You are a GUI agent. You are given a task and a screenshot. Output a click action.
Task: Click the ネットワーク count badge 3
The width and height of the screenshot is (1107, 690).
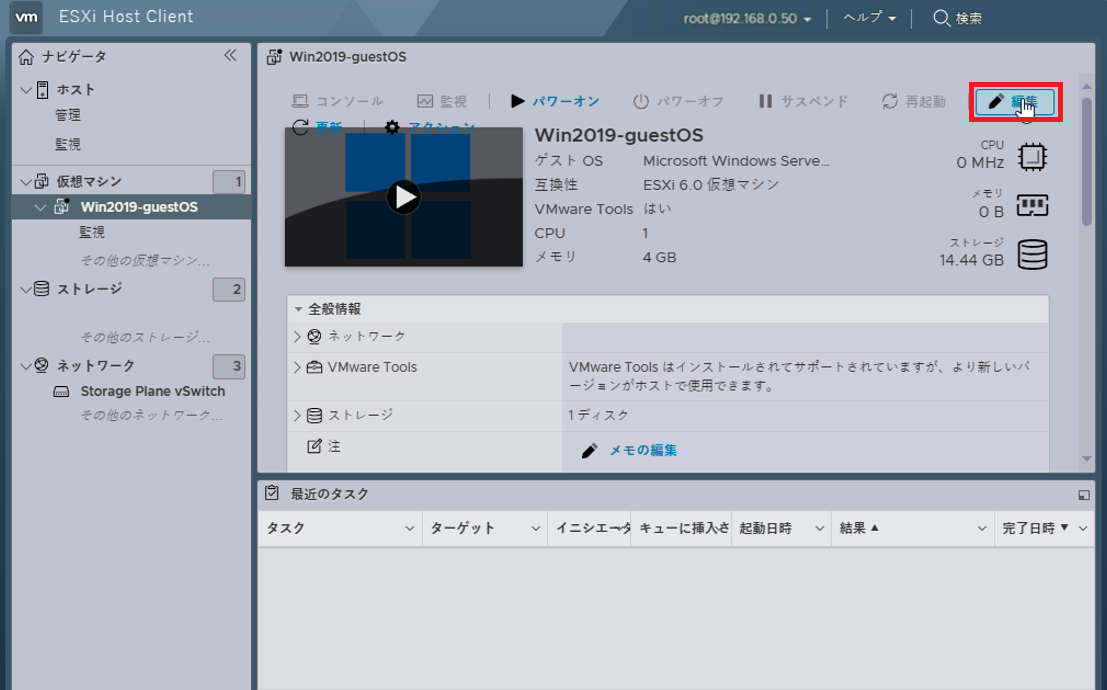coord(229,366)
